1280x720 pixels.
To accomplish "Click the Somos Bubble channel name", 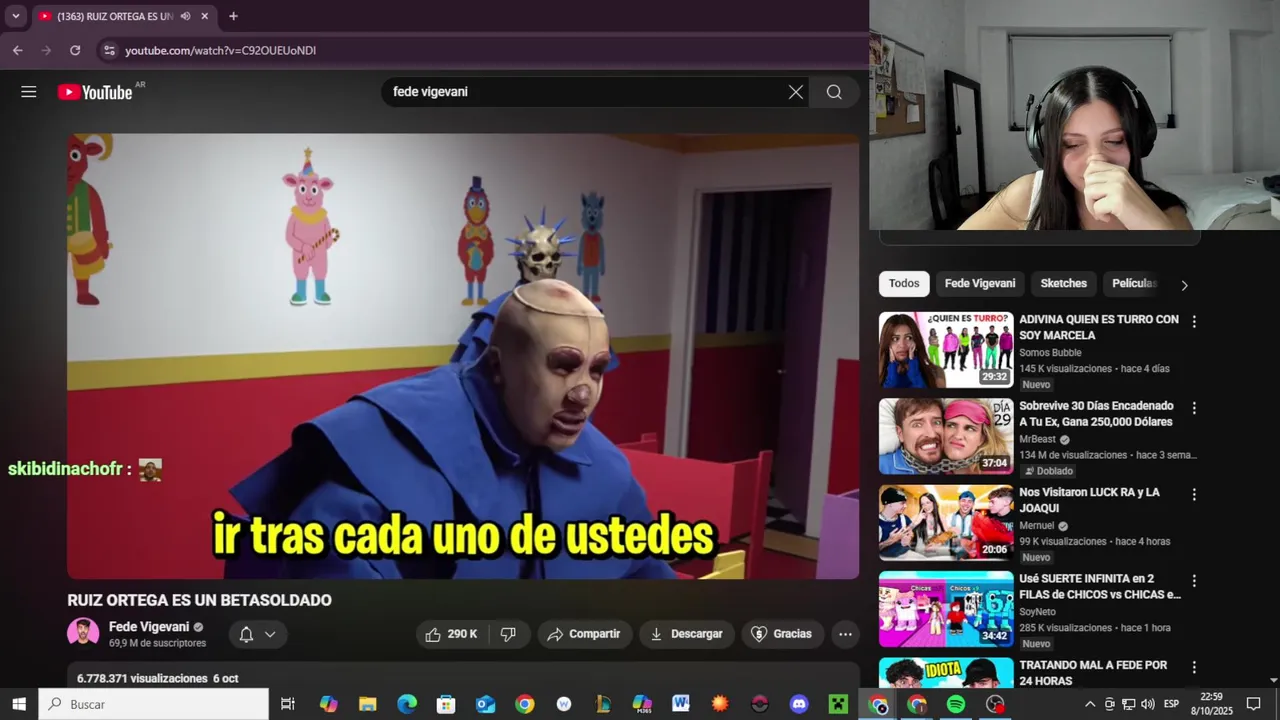I will [x=1050, y=353].
